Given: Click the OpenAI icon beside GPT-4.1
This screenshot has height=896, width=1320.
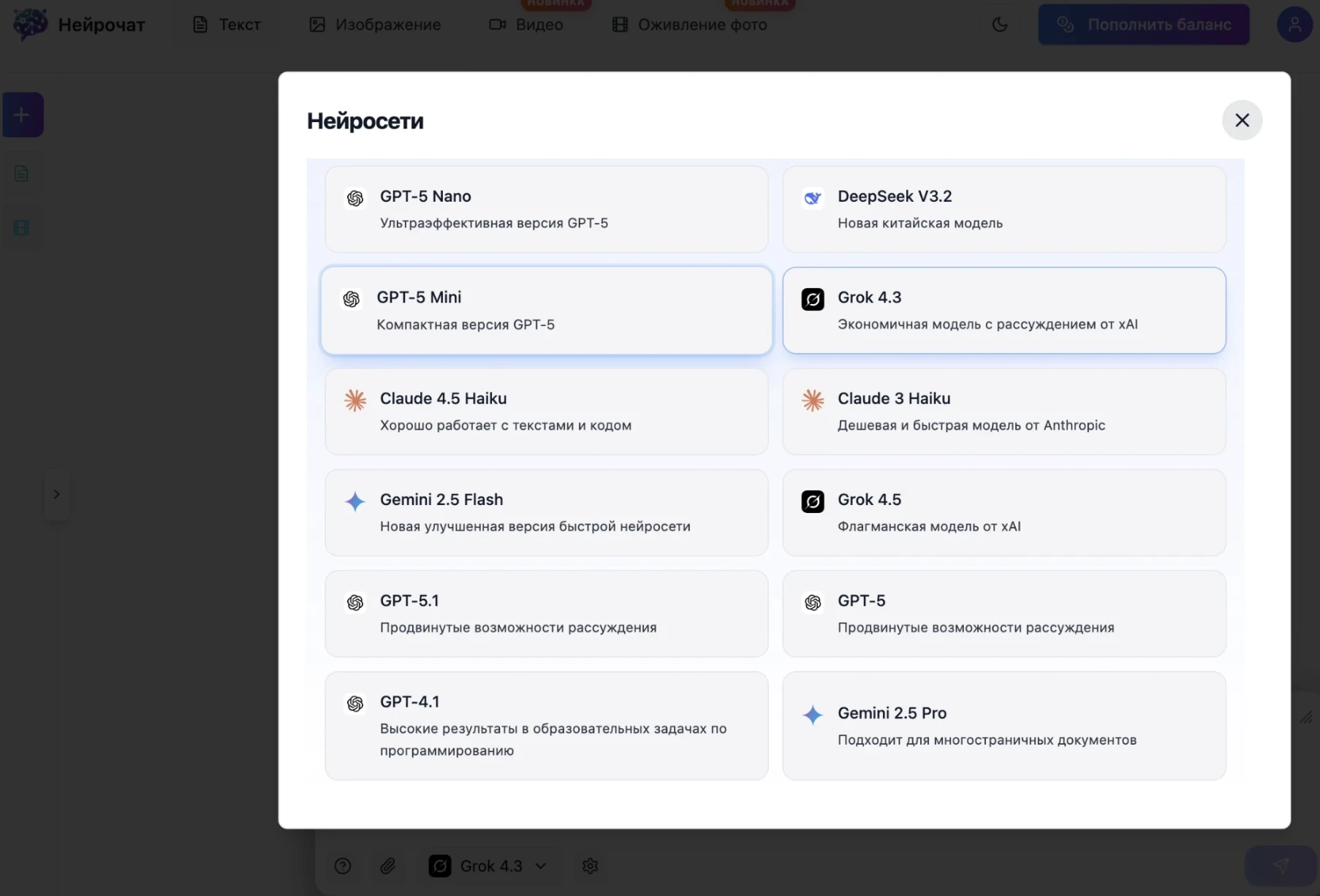Looking at the screenshot, I should 355,704.
